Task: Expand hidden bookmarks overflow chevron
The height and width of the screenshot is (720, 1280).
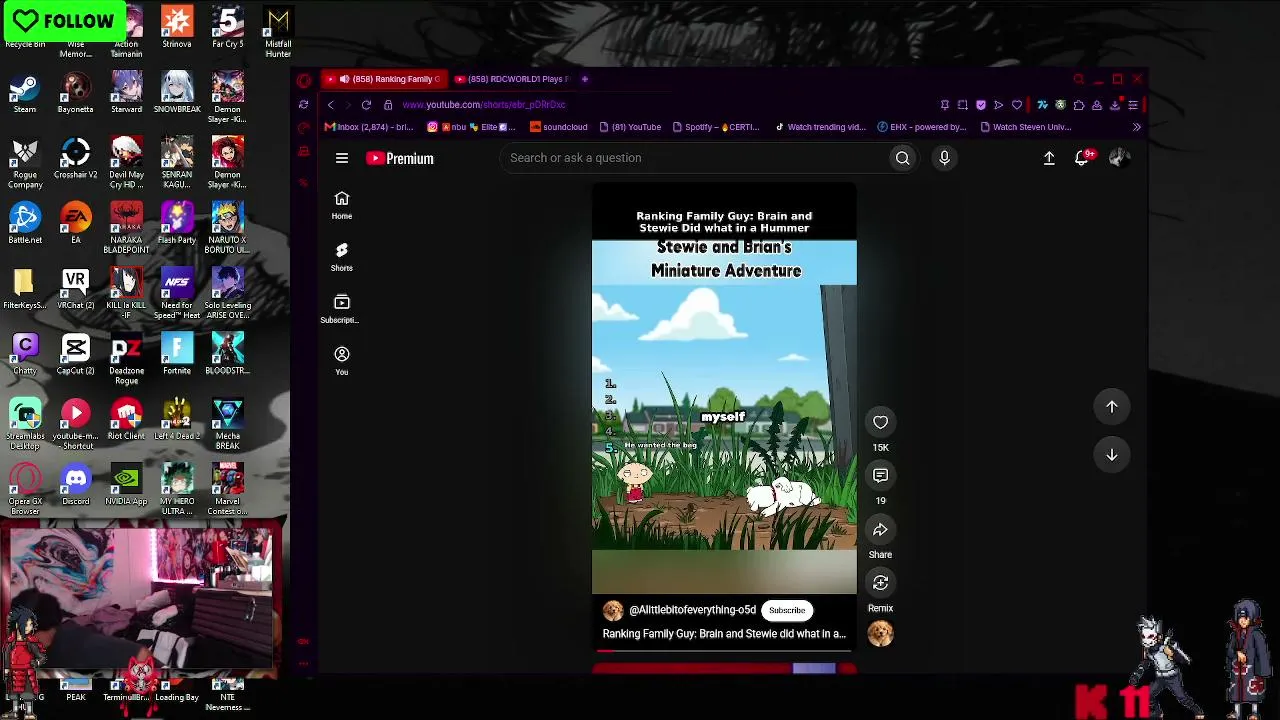Action: [1136, 127]
